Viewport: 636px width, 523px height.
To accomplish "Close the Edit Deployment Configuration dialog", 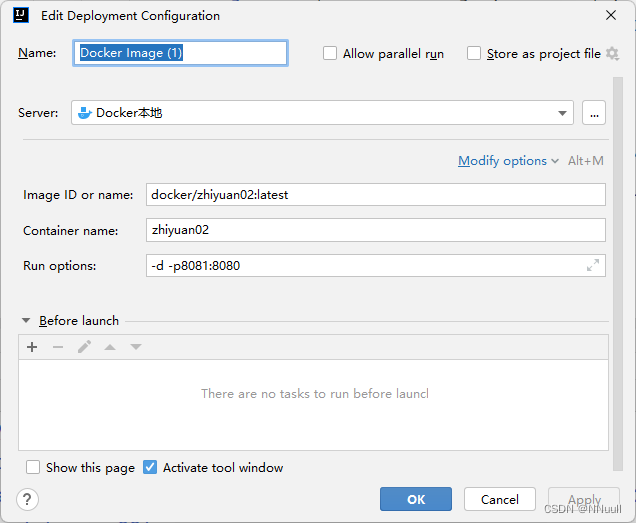I will click(611, 15).
